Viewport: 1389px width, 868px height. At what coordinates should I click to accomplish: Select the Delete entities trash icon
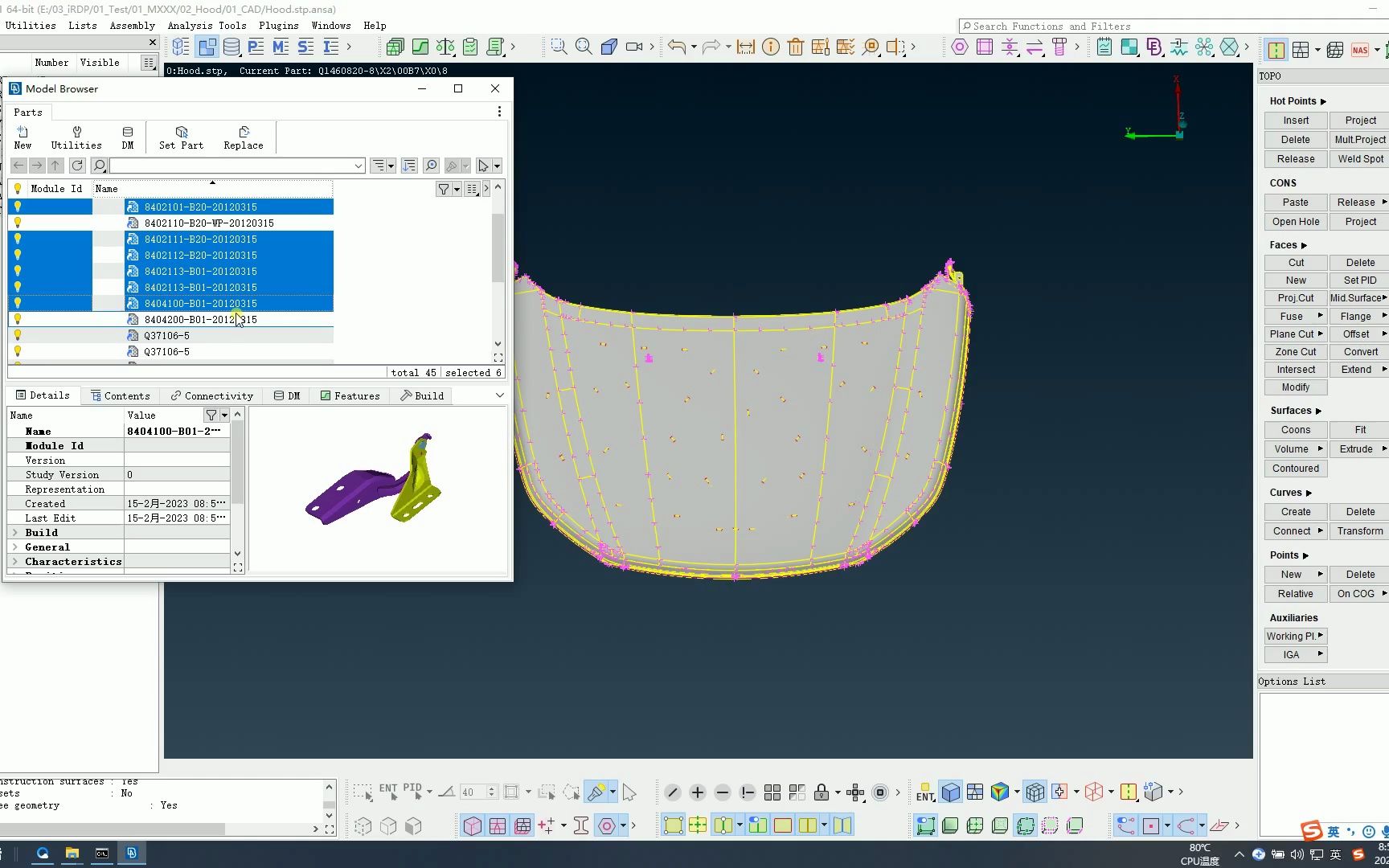pyautogui.click(x=796, y=47)
